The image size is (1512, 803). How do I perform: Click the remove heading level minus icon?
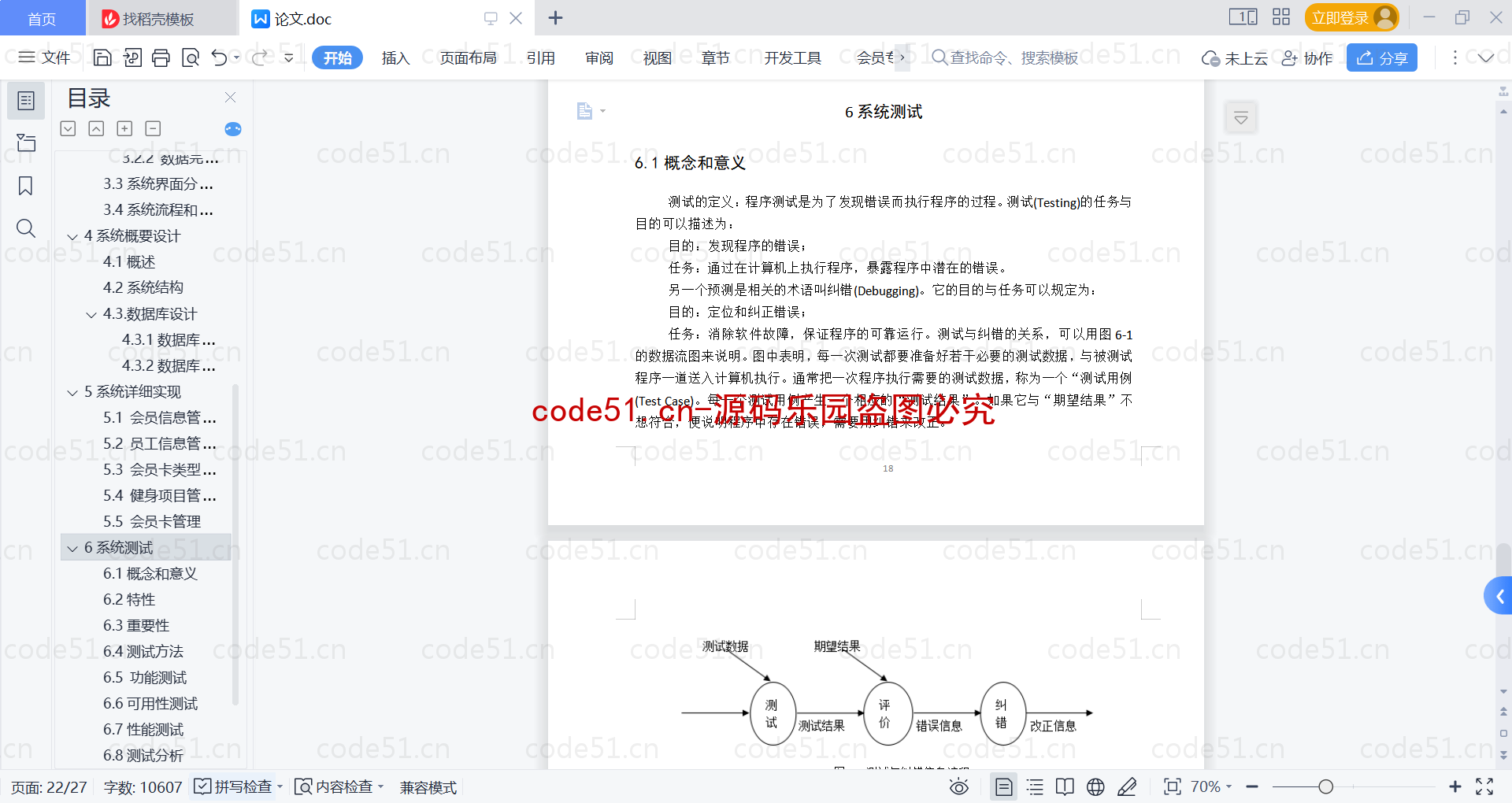pyautogui.click(x=154, y=128)
